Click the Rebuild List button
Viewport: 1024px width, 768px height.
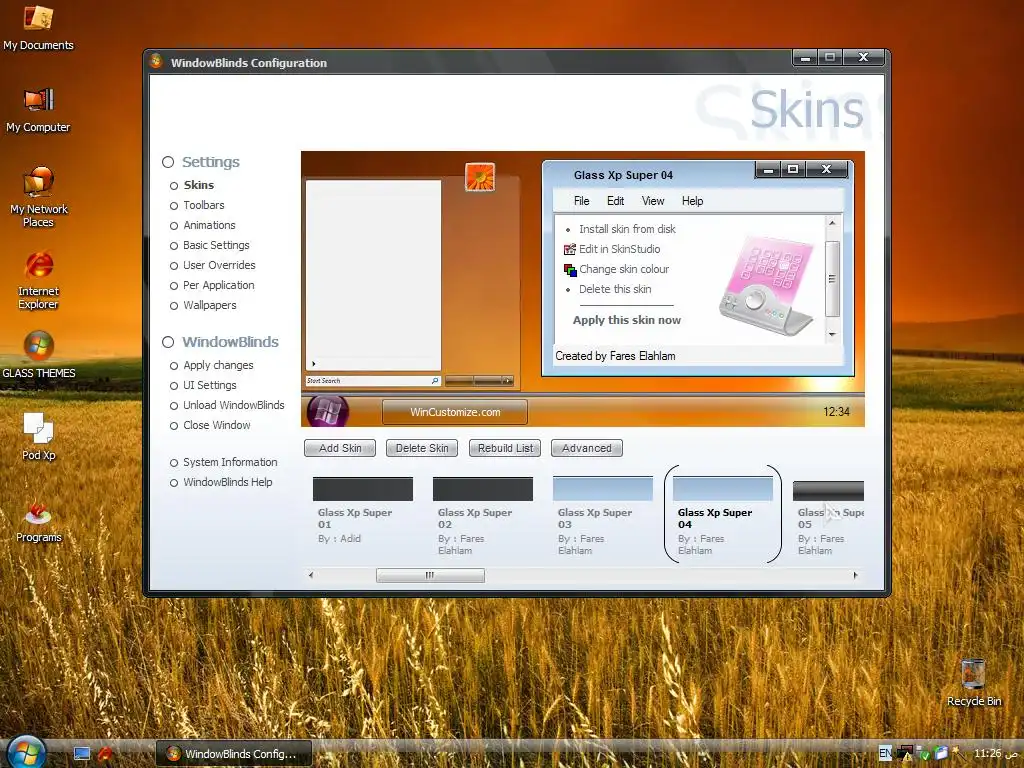[x=505, y=449]
